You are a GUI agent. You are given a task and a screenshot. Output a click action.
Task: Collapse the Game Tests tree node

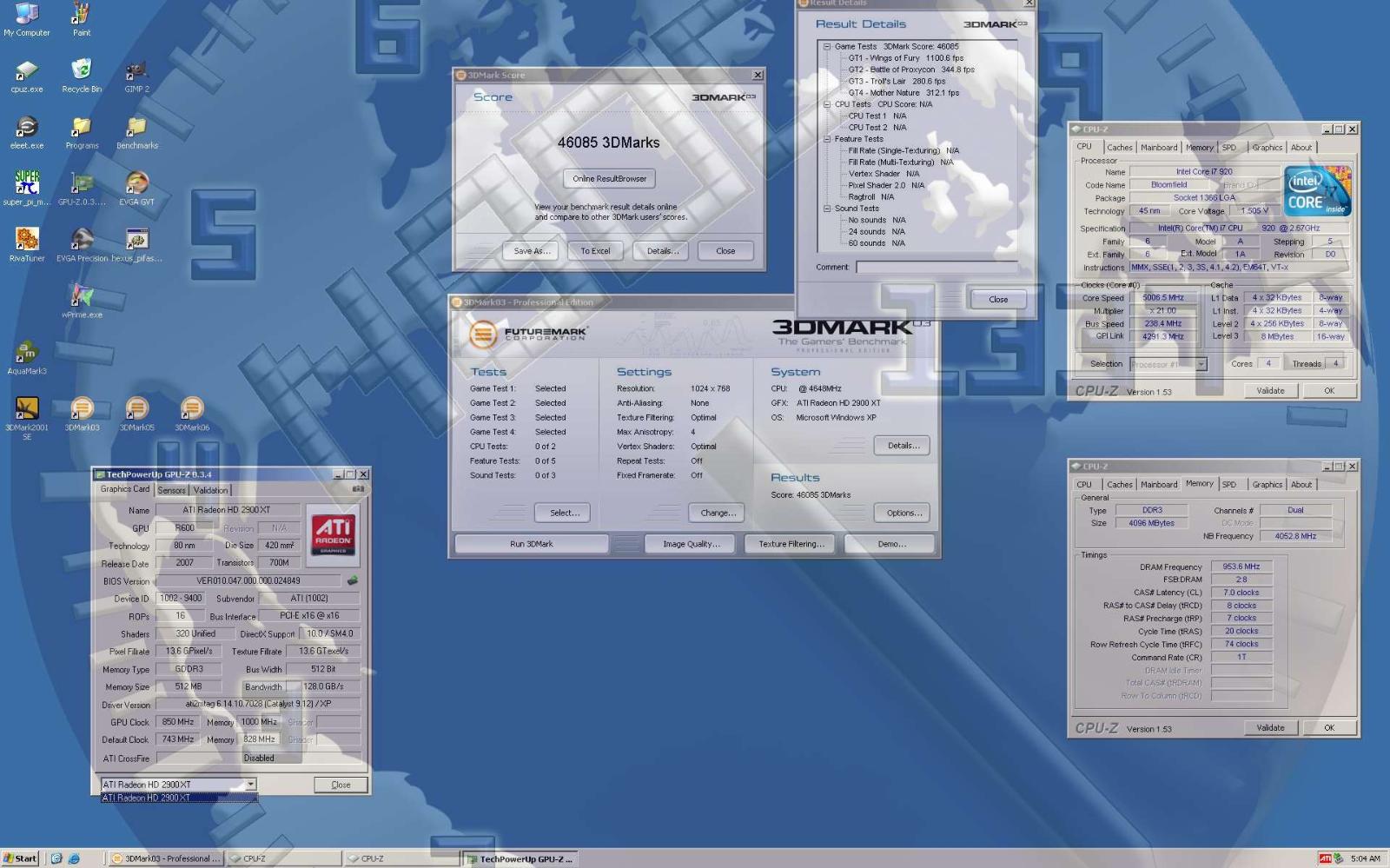pos(827,47)
